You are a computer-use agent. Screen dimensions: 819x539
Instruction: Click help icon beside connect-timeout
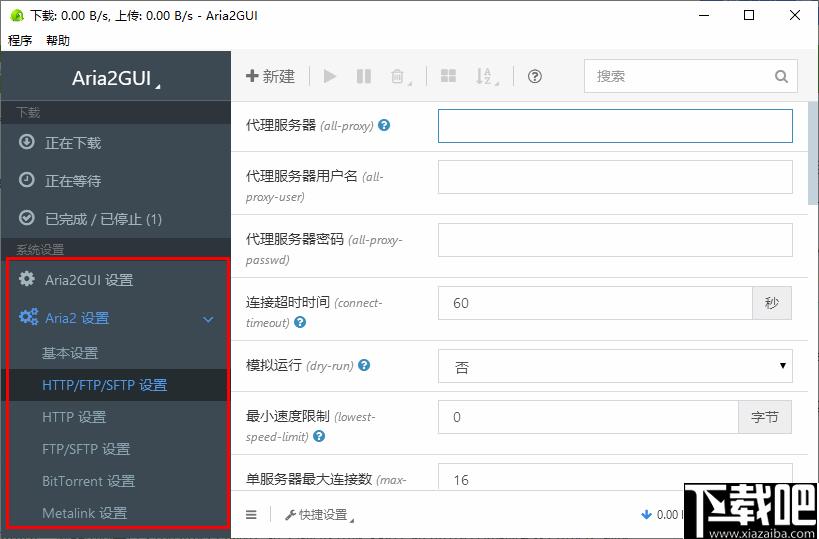[x=300, y=322]
